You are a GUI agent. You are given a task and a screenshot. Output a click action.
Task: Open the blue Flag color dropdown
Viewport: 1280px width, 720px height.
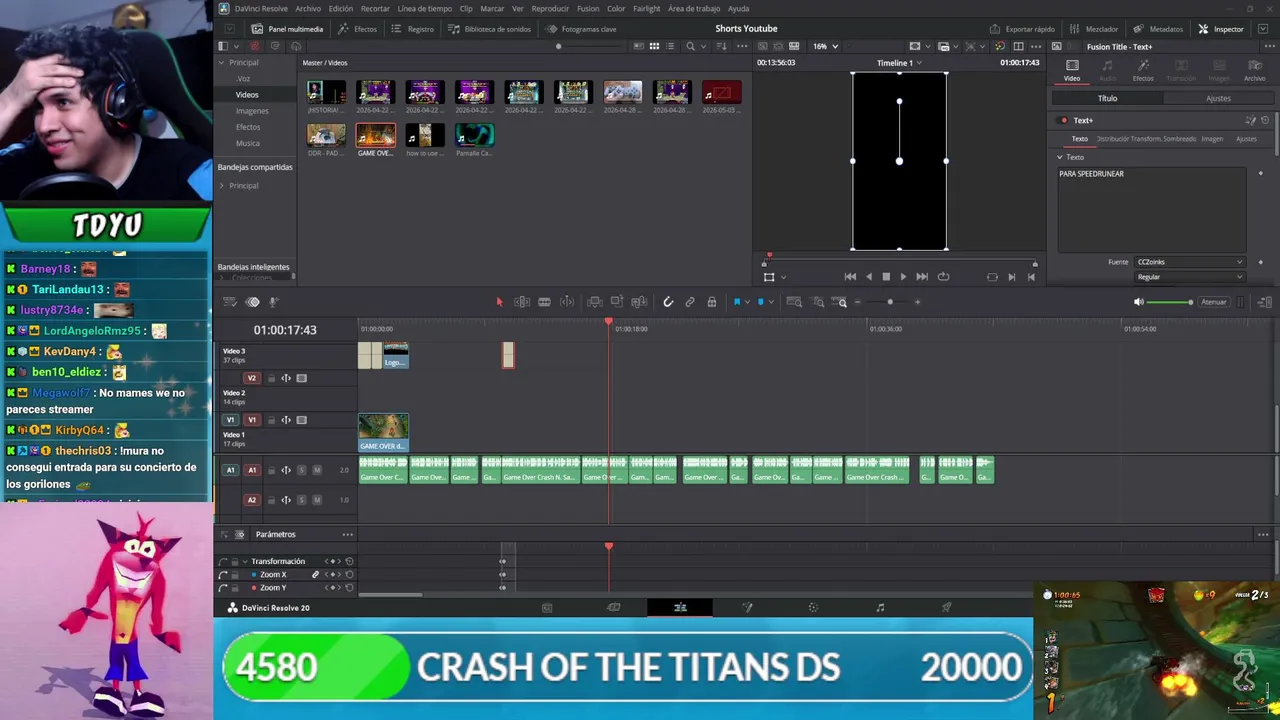[x=746, y=302]
